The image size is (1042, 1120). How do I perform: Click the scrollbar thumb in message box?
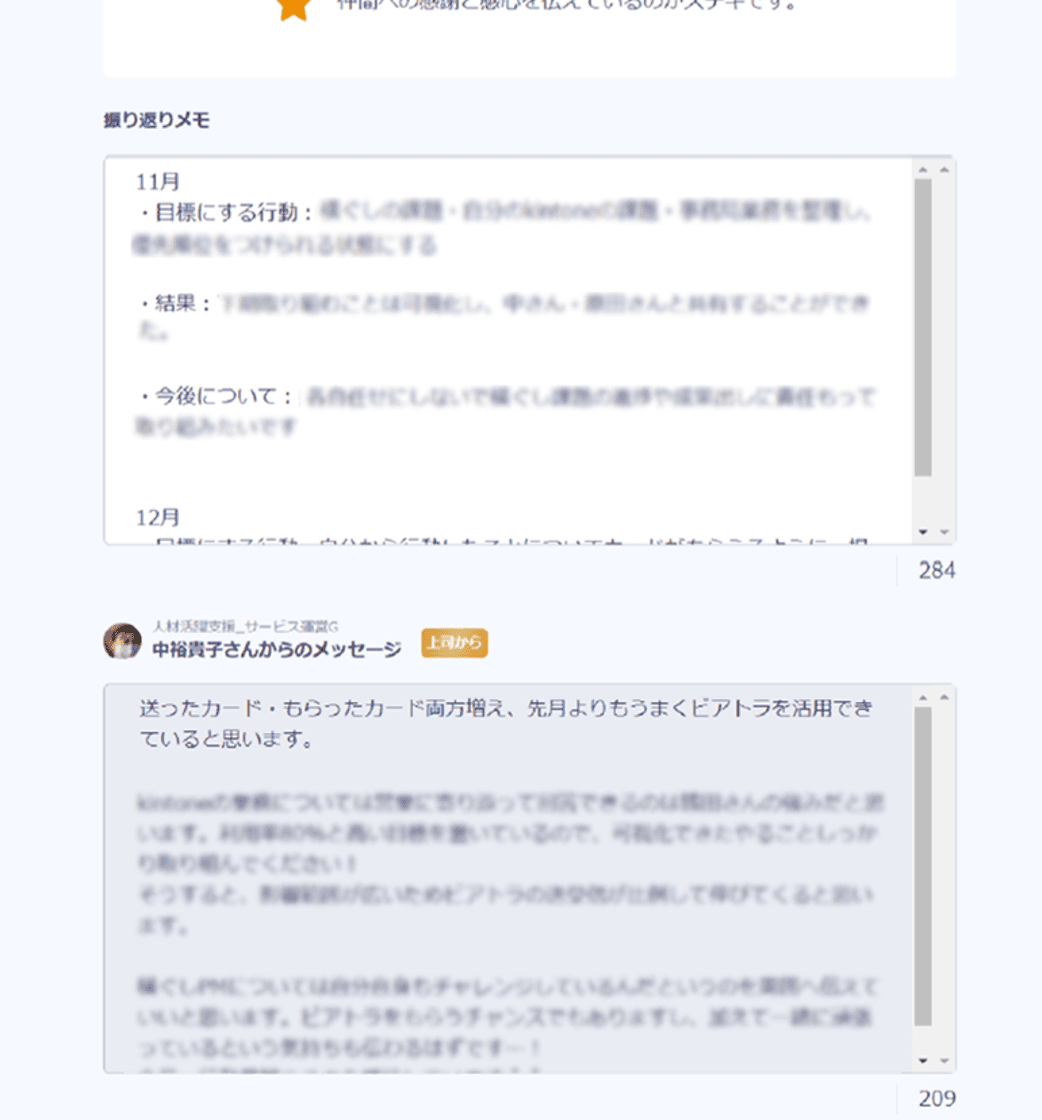point(923,866)
